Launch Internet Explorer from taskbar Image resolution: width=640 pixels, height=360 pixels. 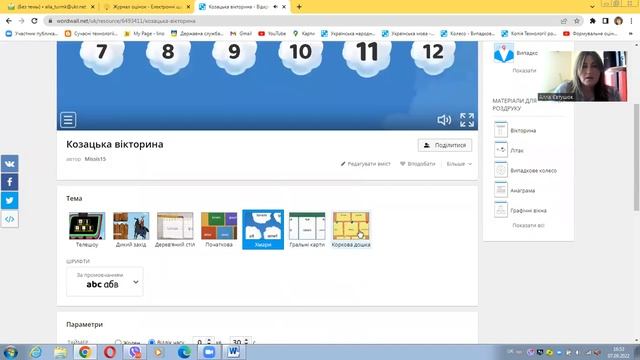click(36, 352)
